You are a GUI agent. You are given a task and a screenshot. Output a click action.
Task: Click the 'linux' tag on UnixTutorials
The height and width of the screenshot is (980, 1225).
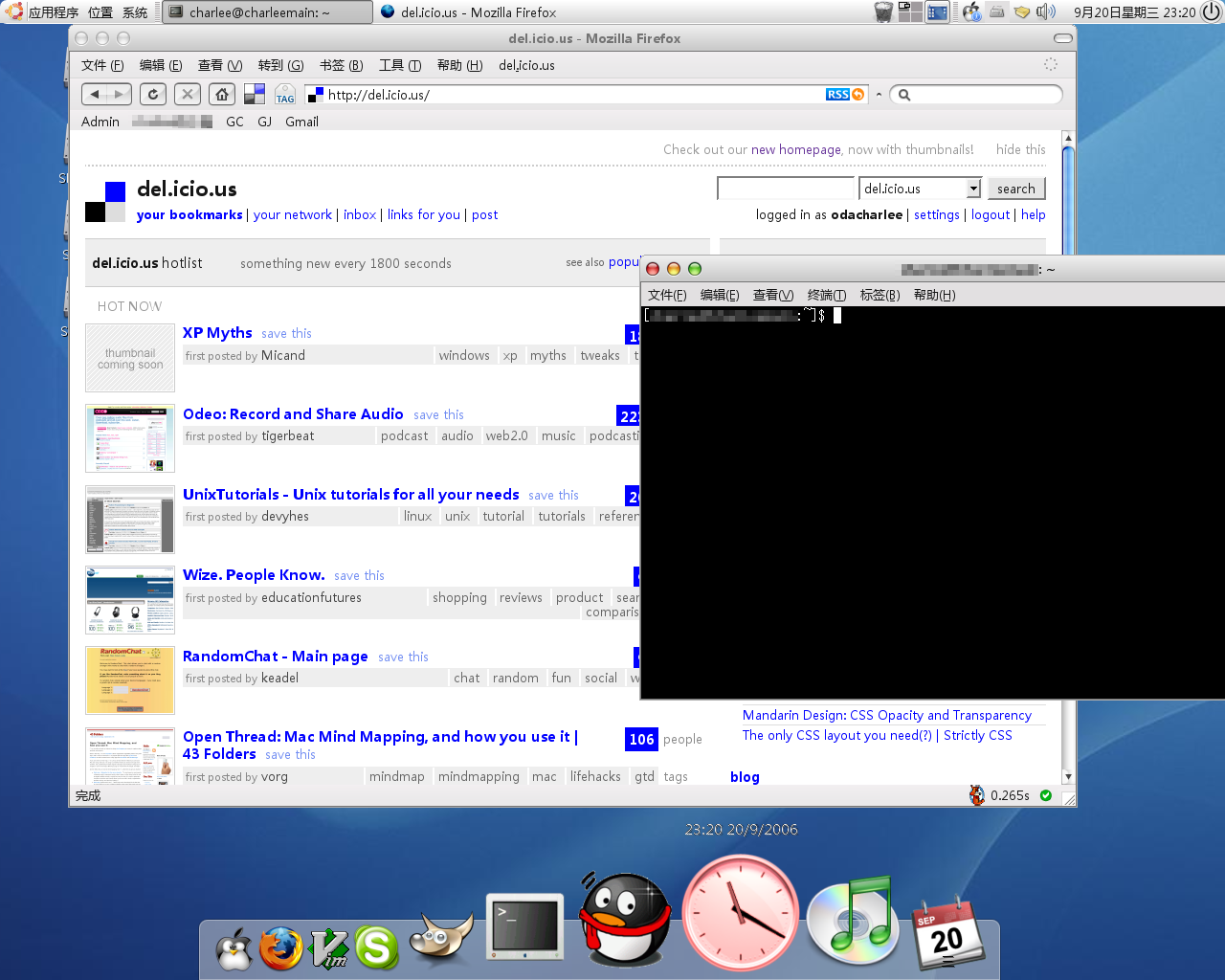(417, 516)
